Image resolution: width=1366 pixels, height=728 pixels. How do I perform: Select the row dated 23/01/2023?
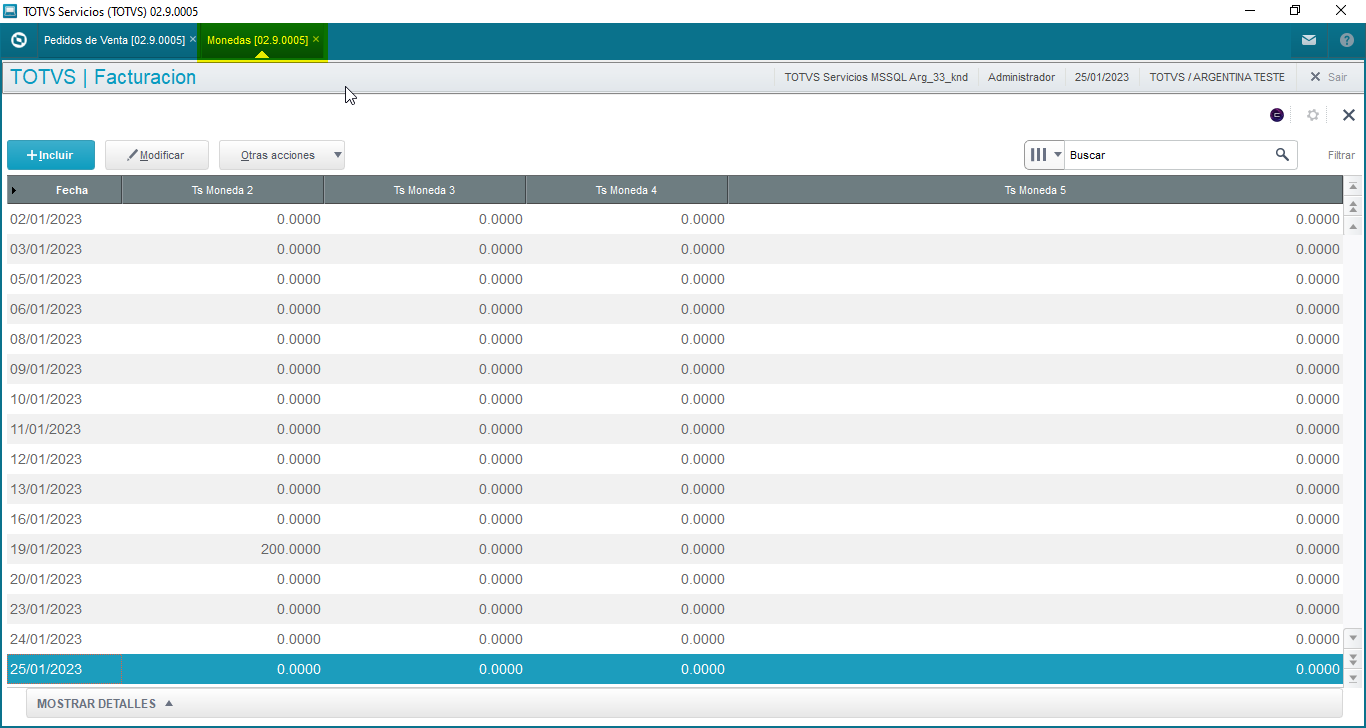coord(675,609)
